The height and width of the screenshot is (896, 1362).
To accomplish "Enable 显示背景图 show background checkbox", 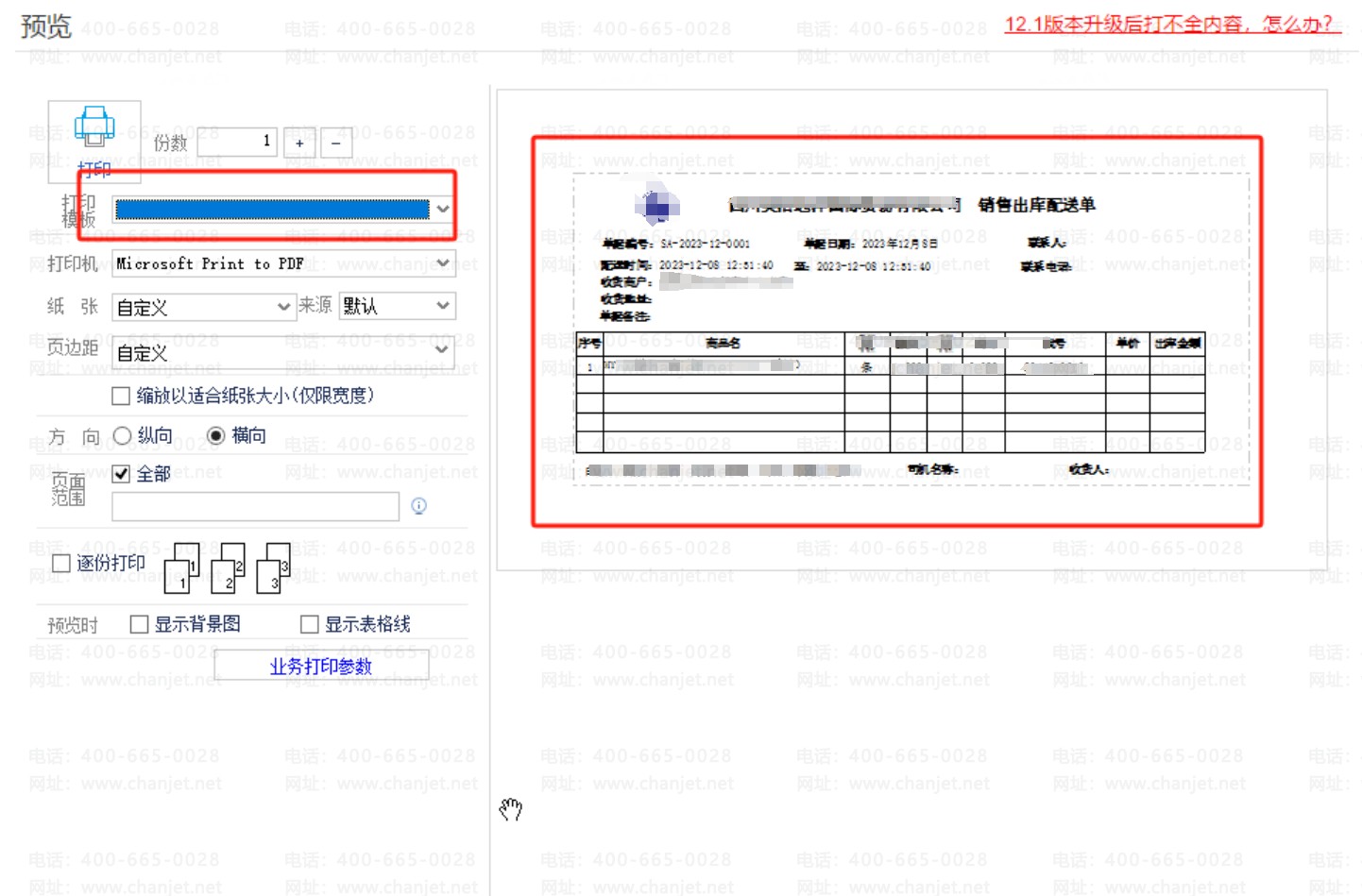I will click(x=139, y=624).
